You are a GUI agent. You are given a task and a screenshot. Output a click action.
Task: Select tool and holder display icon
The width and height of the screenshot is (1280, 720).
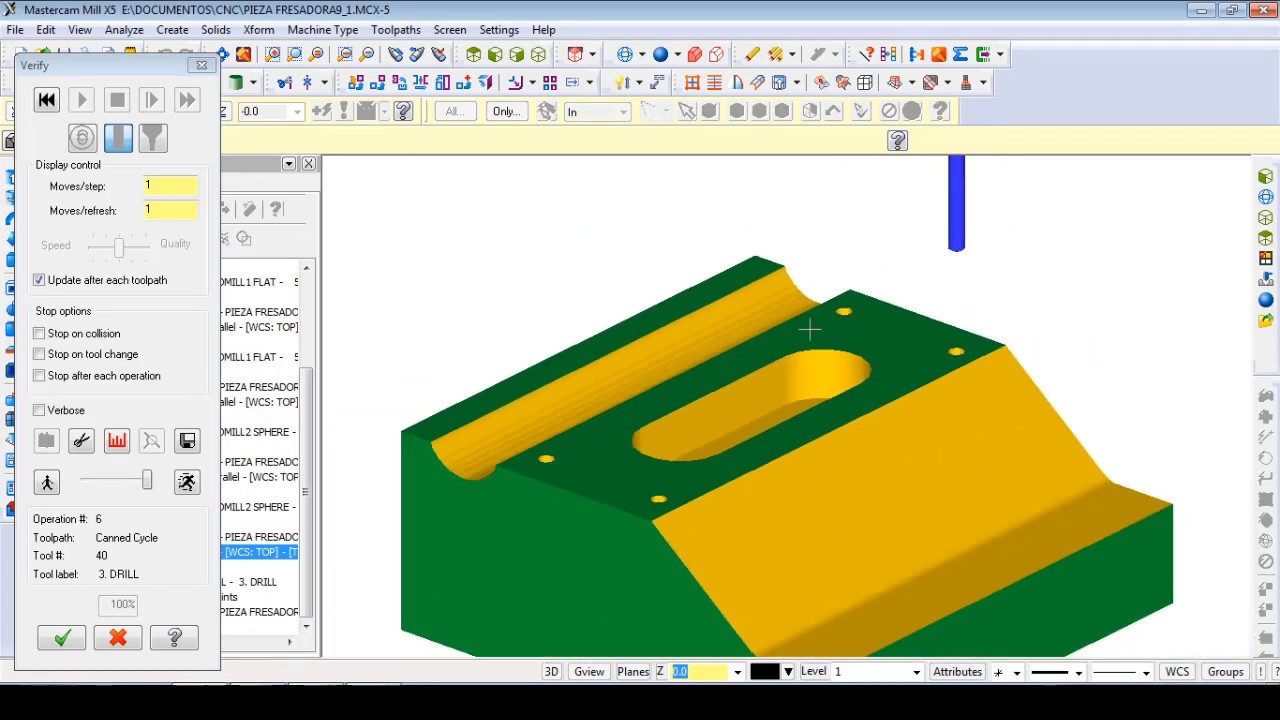[x=153, y=138]
